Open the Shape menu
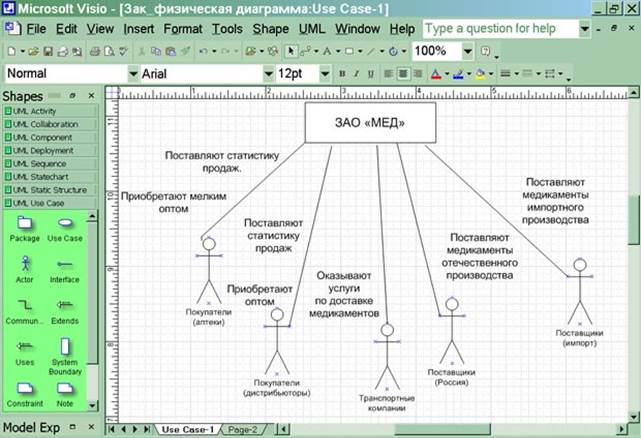Screen dimensions: 641x438 [x=271, y=29]
